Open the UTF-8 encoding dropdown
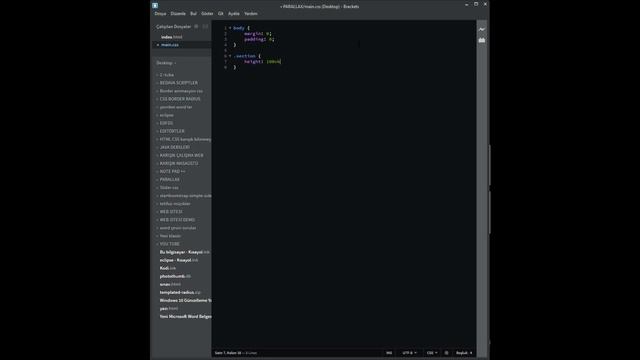Screen dimensions: 640x360 tap(409, 353)
